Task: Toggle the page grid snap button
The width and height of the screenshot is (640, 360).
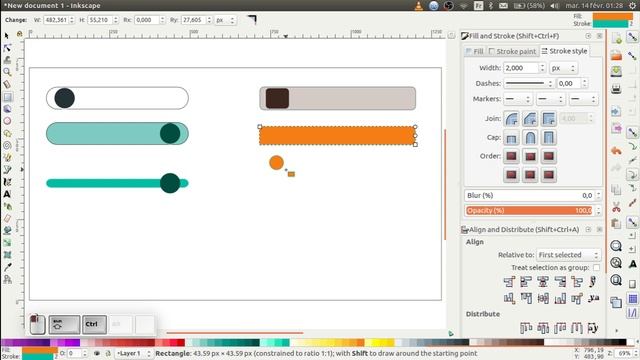Action: (633, 299)
